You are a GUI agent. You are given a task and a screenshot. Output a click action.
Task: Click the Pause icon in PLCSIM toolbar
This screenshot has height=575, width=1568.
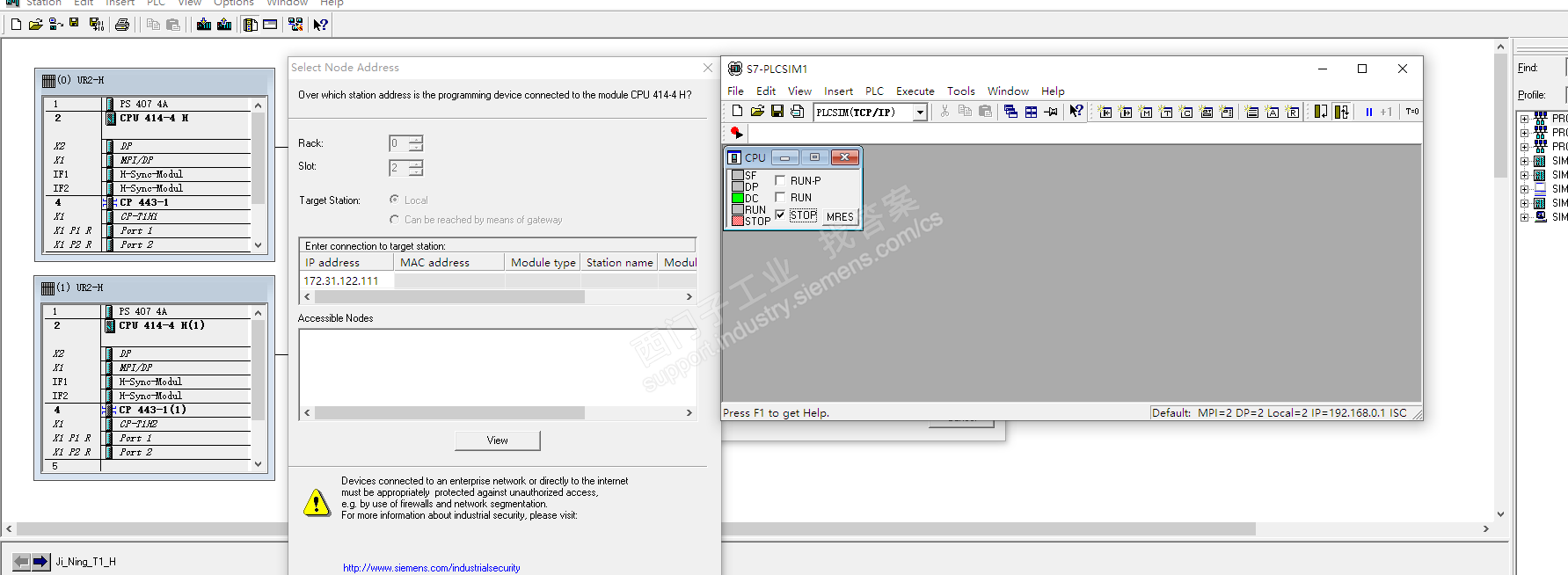(x=1369, y=112)
